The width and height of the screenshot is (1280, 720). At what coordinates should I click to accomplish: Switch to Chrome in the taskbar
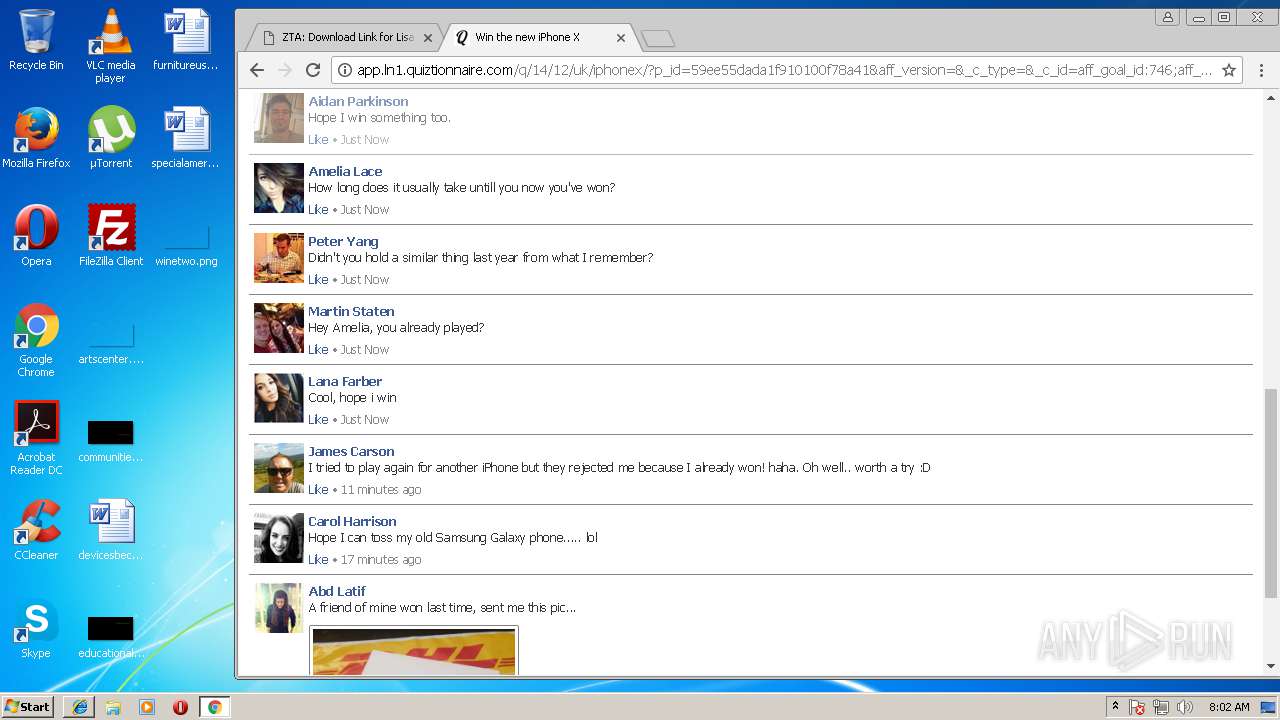tap(214, 707)
